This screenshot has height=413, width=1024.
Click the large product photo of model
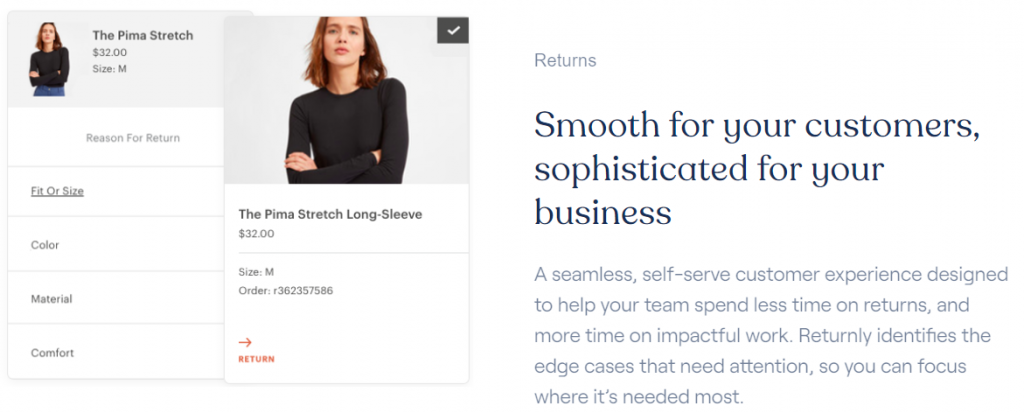tap(346, 101)
